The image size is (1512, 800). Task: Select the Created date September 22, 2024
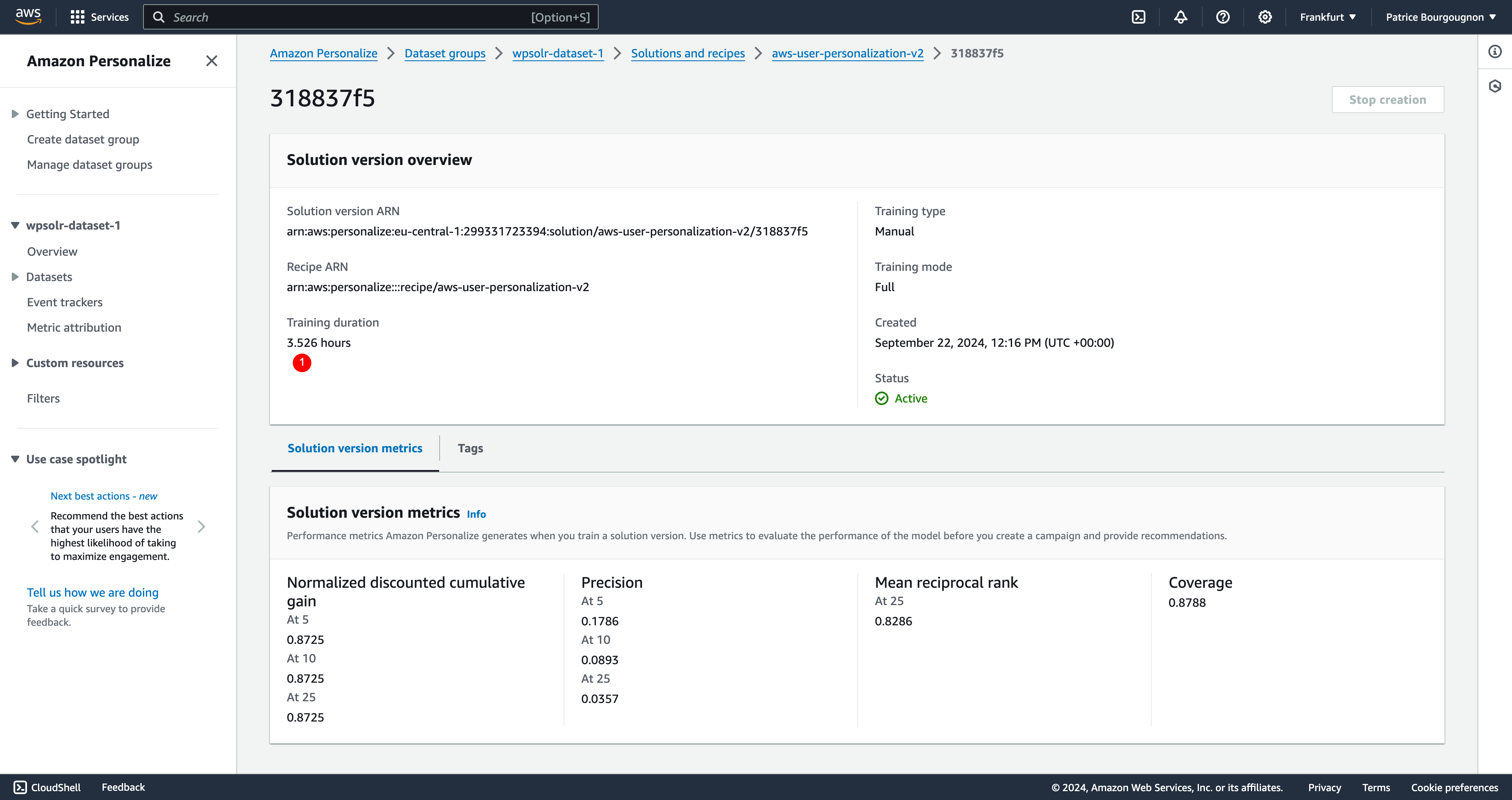994,343
